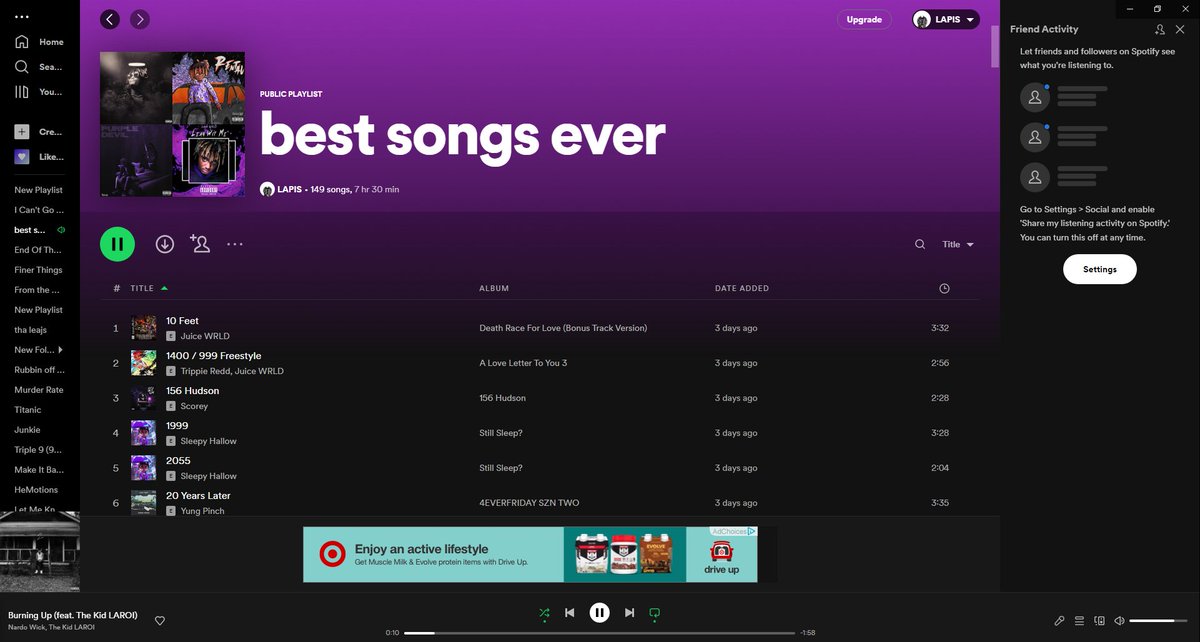Mute audio with the speaker icon
This screenshot has height=642, width=1200.
tap(1119, 621)
